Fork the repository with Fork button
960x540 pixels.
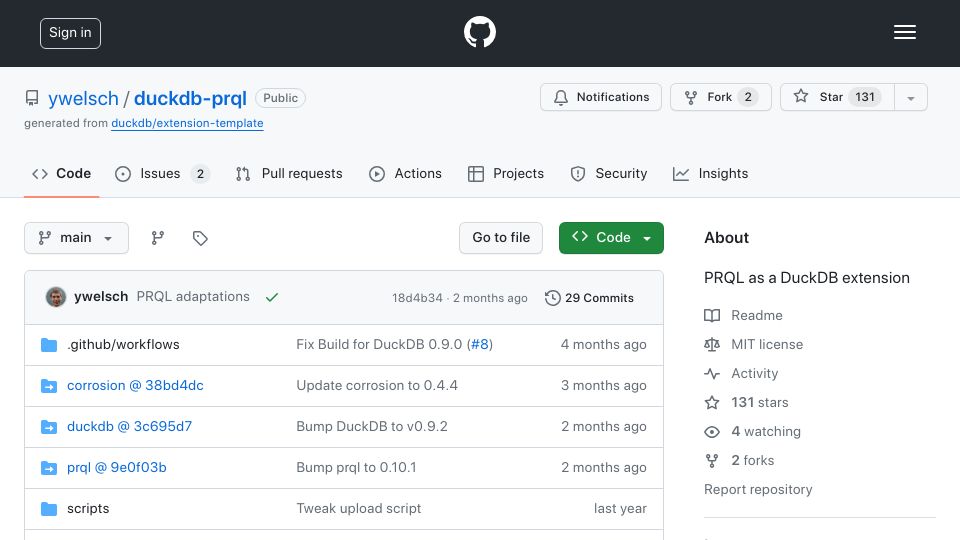click(x=721, y=97)
